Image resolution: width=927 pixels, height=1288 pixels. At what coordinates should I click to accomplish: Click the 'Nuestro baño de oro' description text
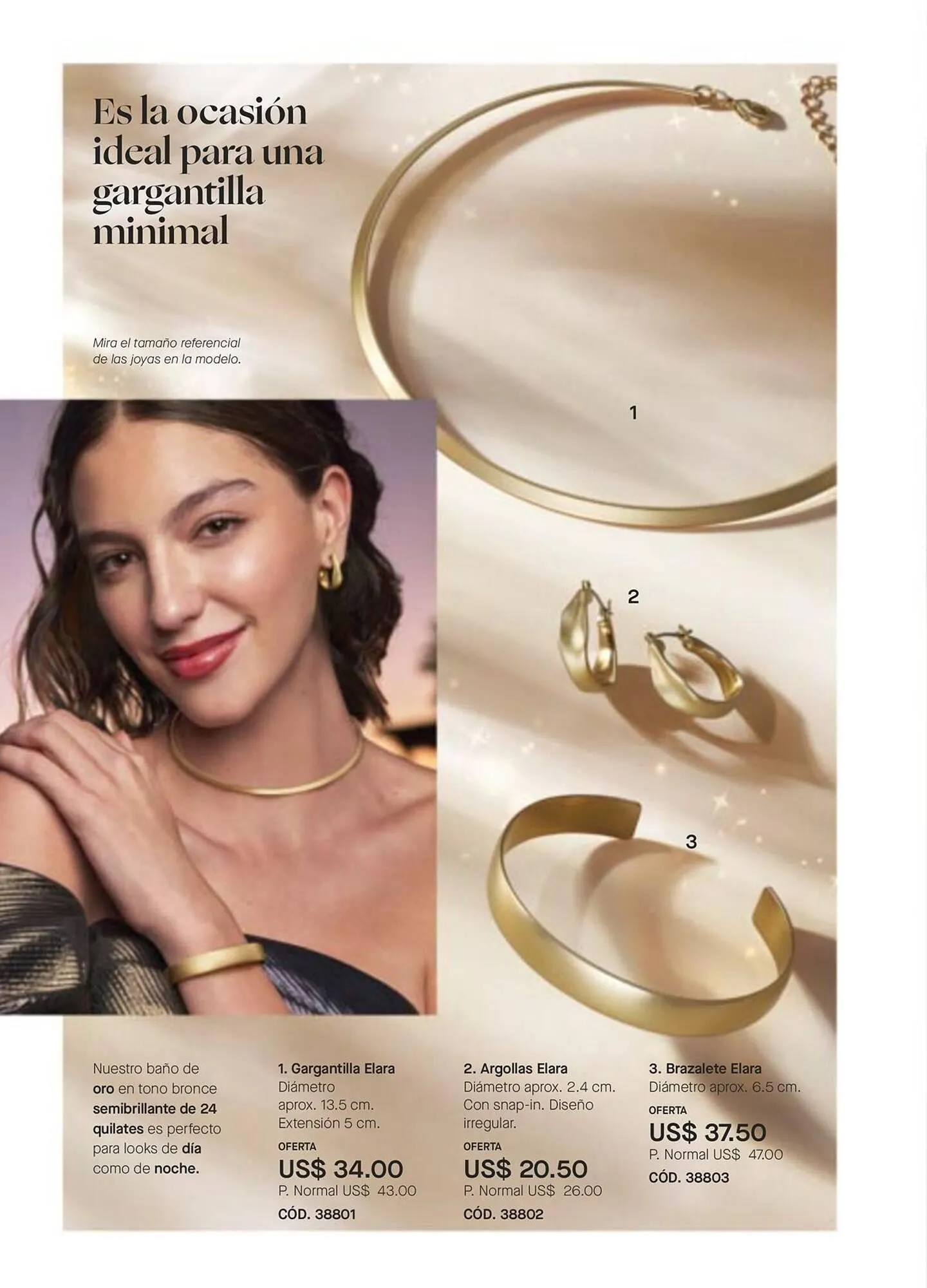coord(156,1119)
